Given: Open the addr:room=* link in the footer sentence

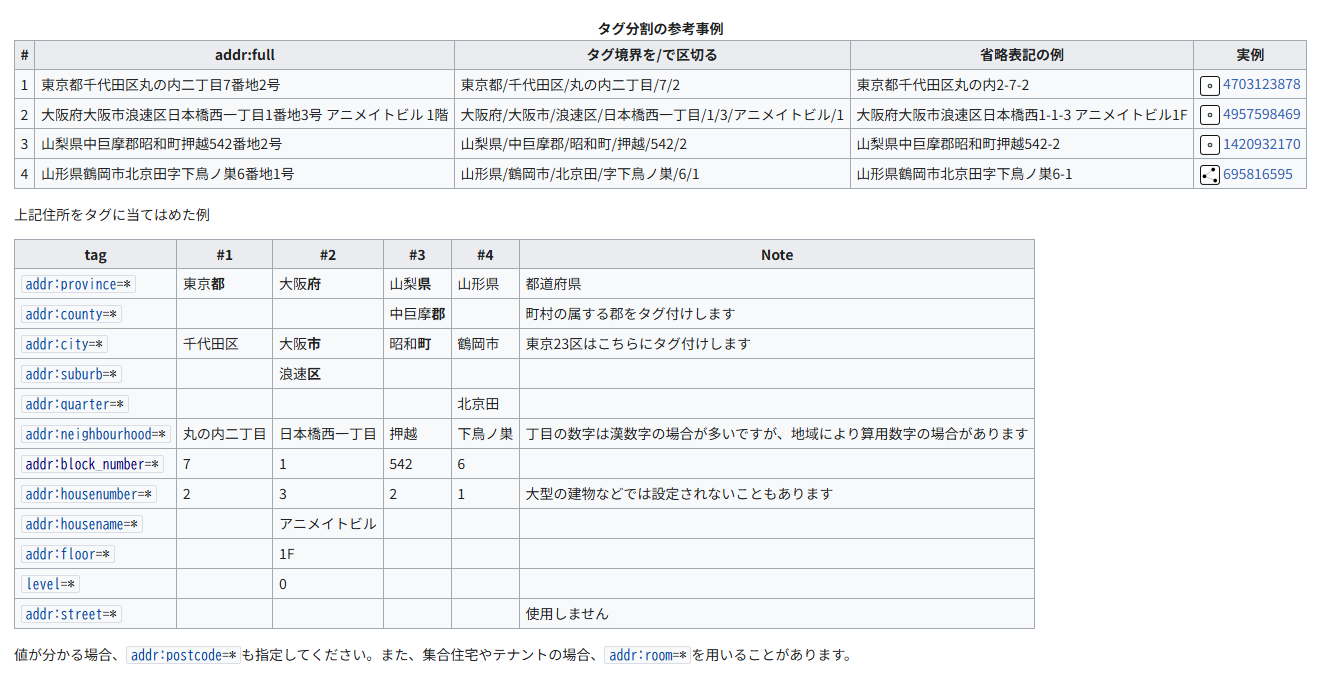Looking at the screenshot, I should 648,656.
